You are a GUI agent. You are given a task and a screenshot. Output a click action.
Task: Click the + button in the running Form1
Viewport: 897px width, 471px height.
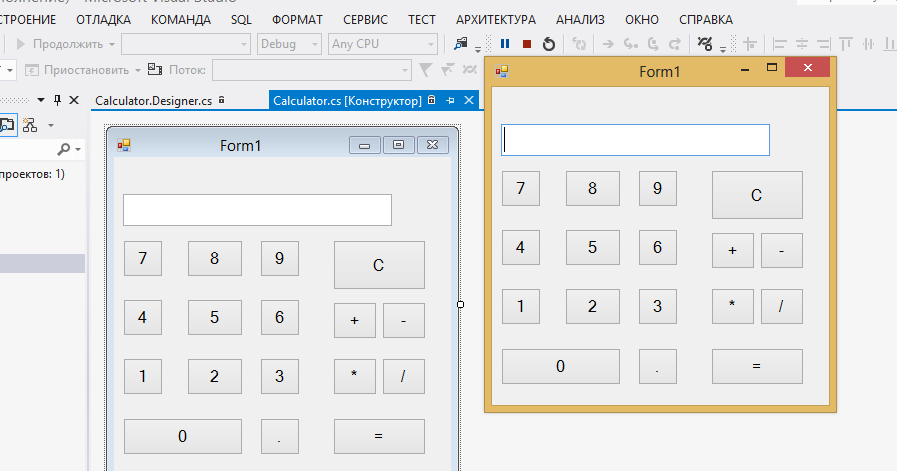(732, 250)
